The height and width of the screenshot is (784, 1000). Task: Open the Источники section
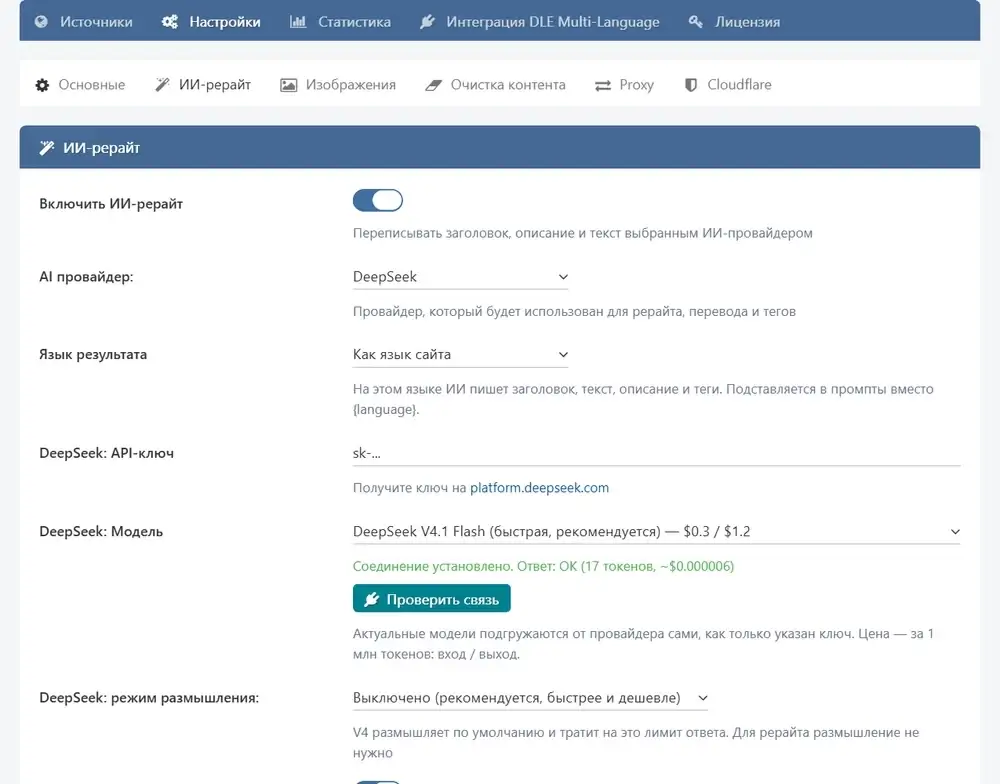[x=84, y=22]
